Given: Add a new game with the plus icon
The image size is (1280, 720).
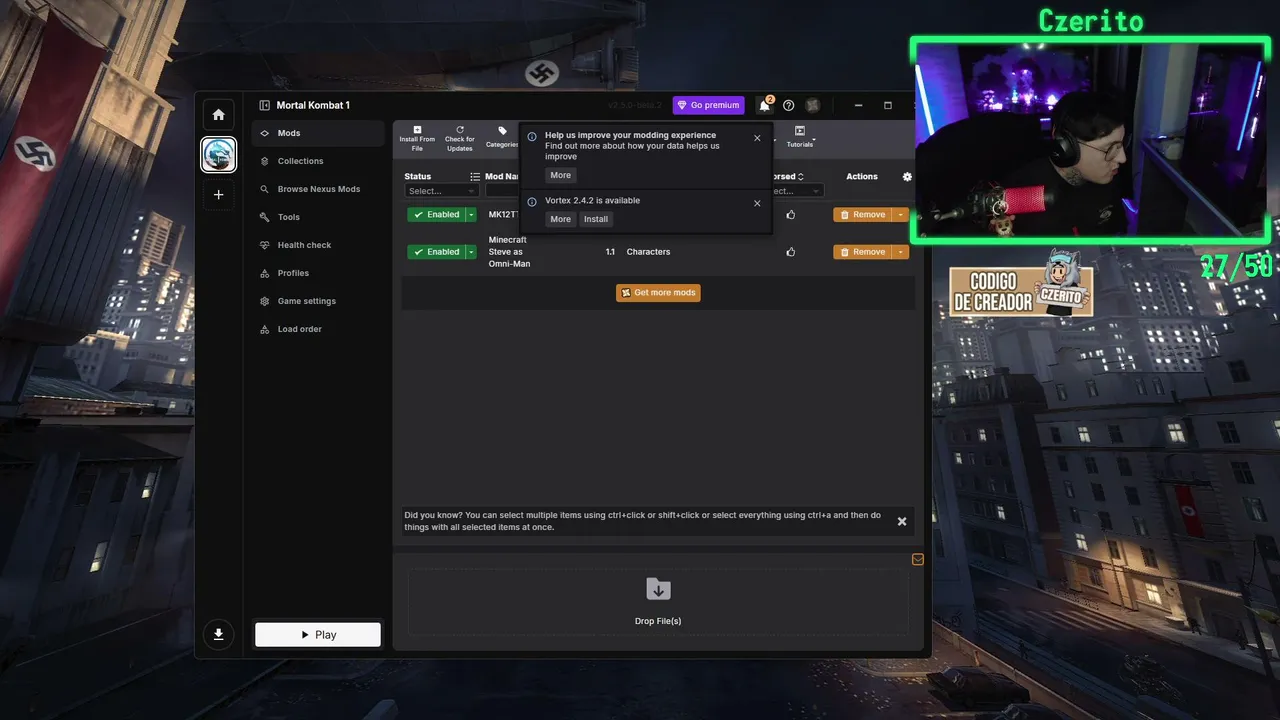Looking at the screenshot, I should (219, 194).
